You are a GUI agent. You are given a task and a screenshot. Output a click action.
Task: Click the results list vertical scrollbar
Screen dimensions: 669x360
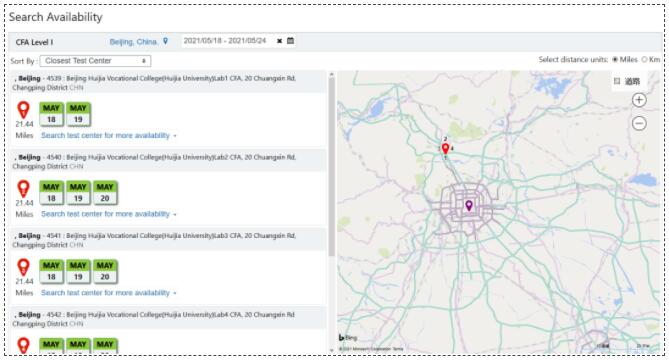pyautogui.click(x=332, y=166)
